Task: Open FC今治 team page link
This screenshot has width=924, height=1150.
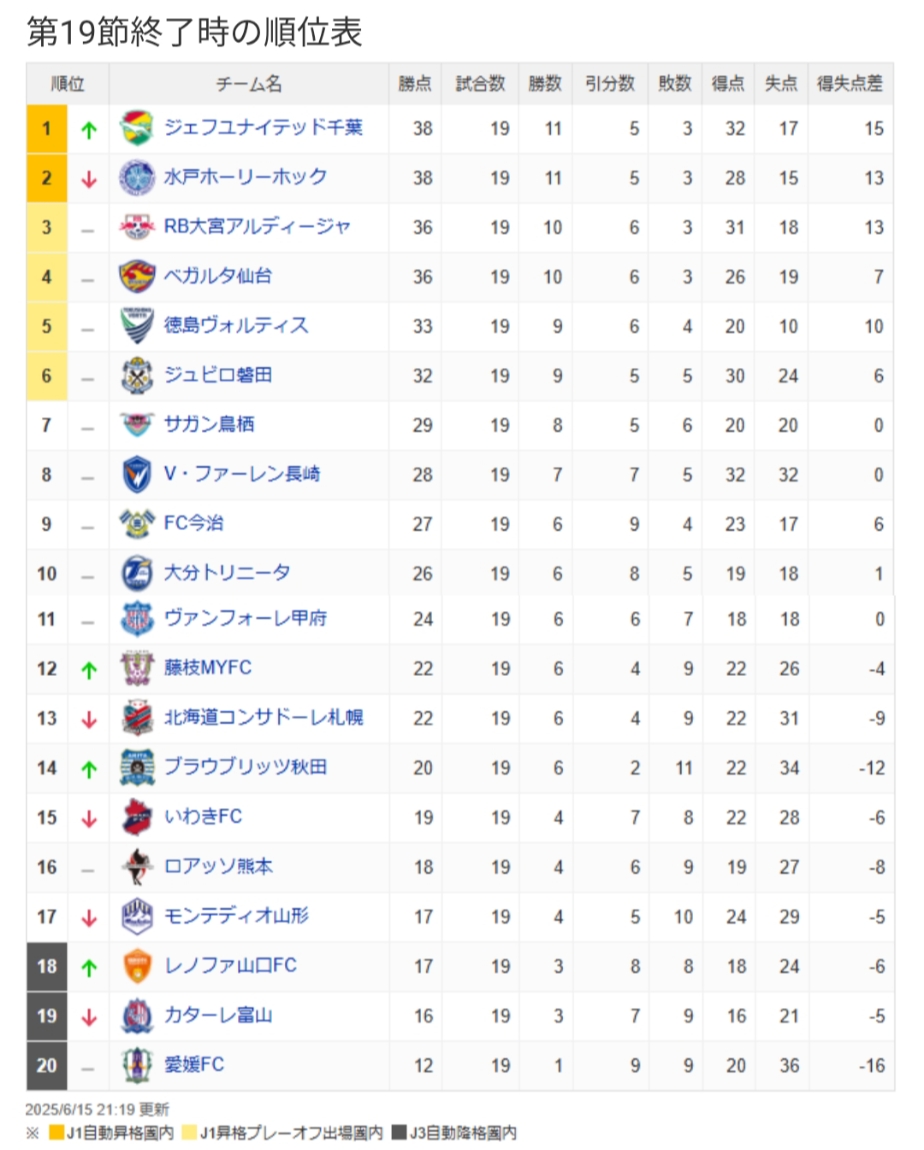Action: coord(194,523)
